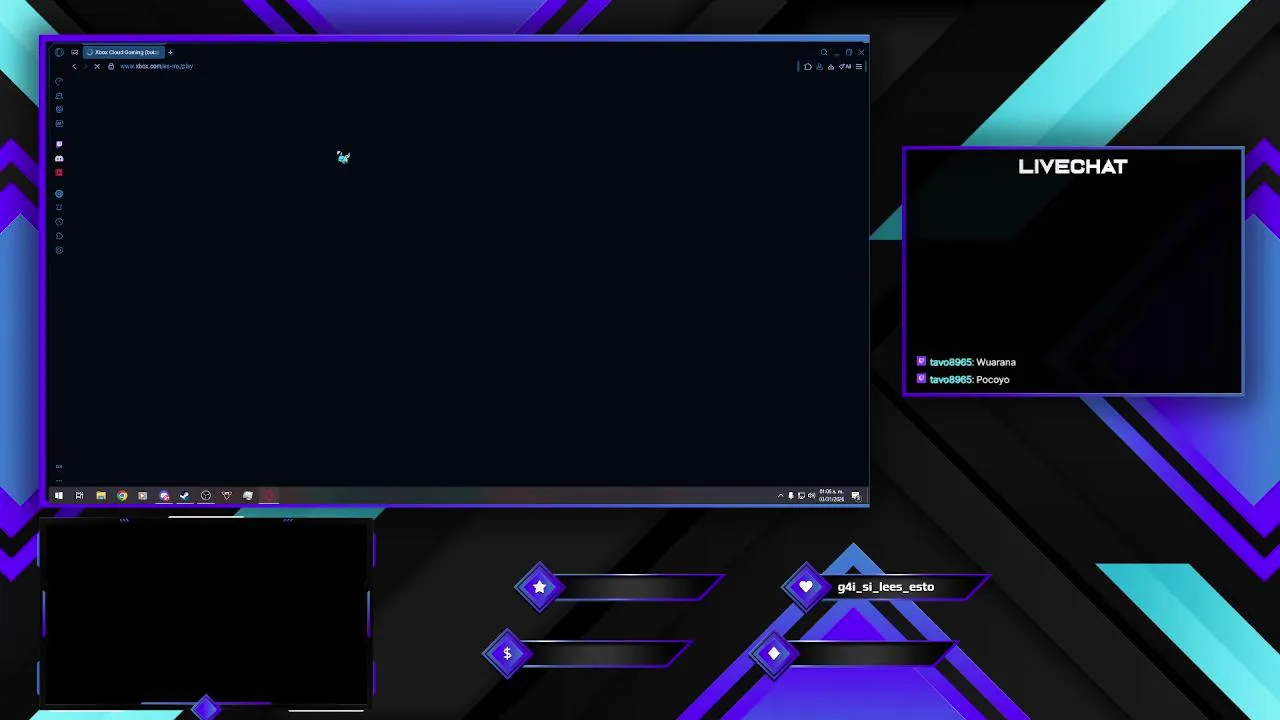Viewport: 1280px width, 720px height.
Task: Open the bookmarks-style sidebar icon below blue circle
Action: click(x=59, y=208)
